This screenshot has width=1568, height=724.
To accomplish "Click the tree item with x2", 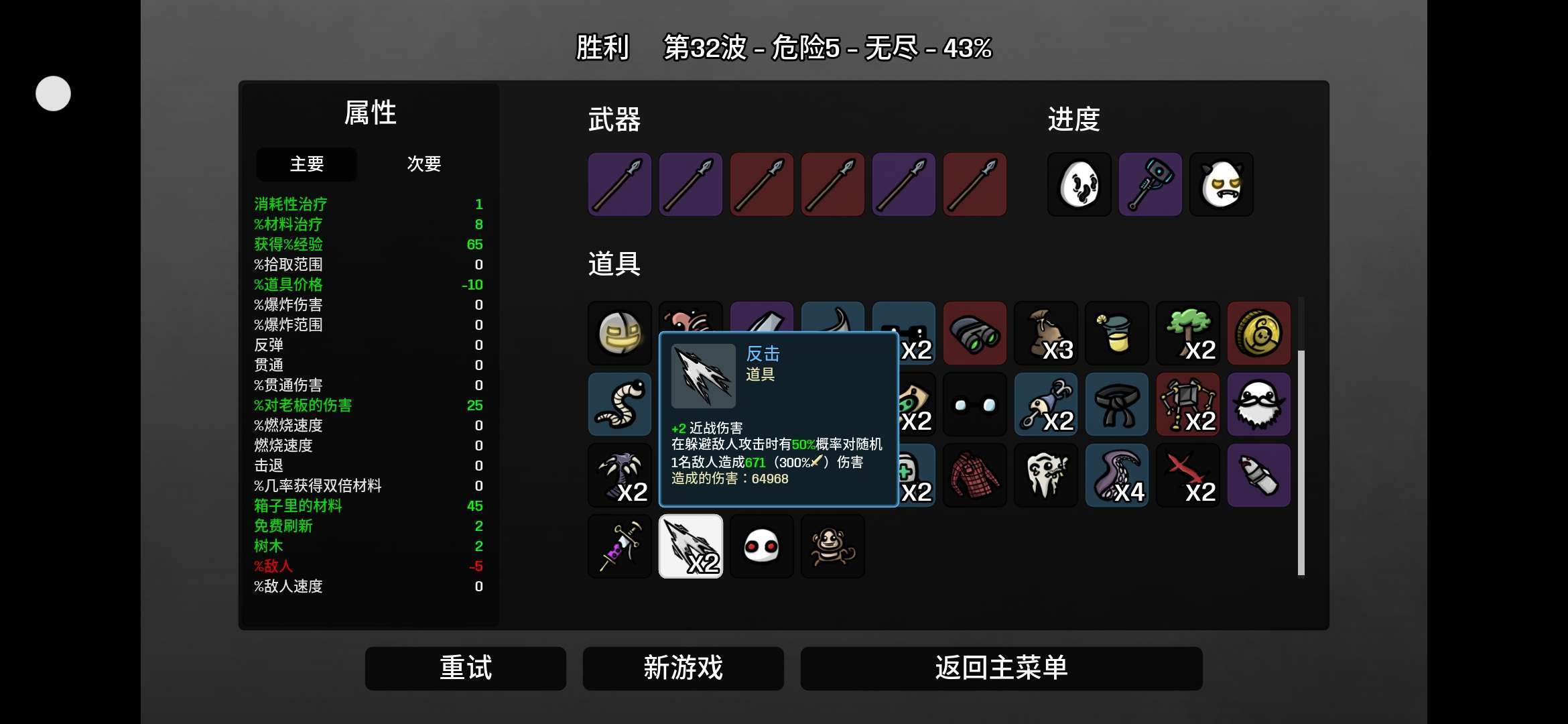I will coord(1187,333).
